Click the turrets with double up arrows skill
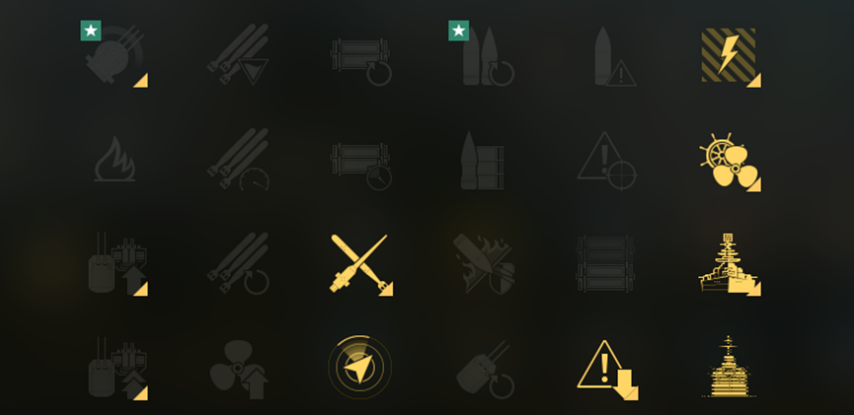 118,368
